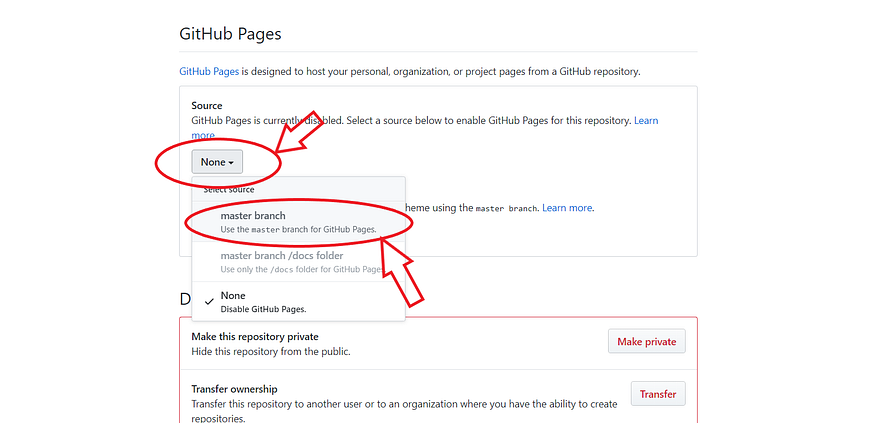Viewport: 875px width, 423px height.
Task: Select None to disable GitHub Pages
Action: (299, 301)
